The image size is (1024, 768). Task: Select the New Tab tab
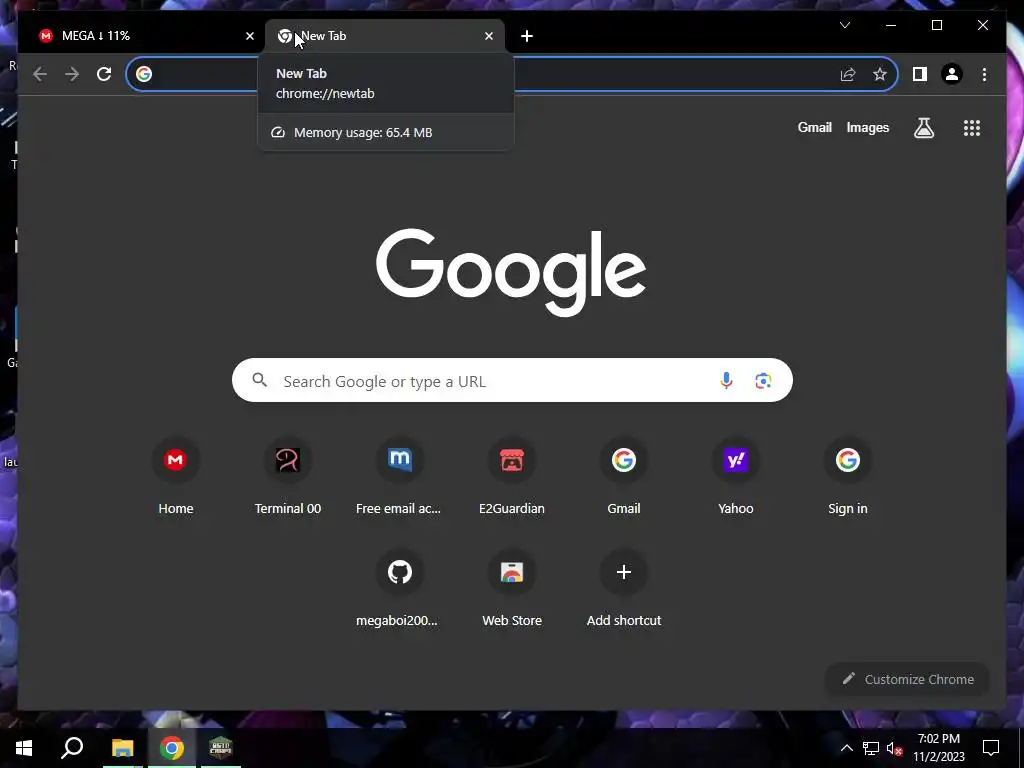tap(384, 36)
